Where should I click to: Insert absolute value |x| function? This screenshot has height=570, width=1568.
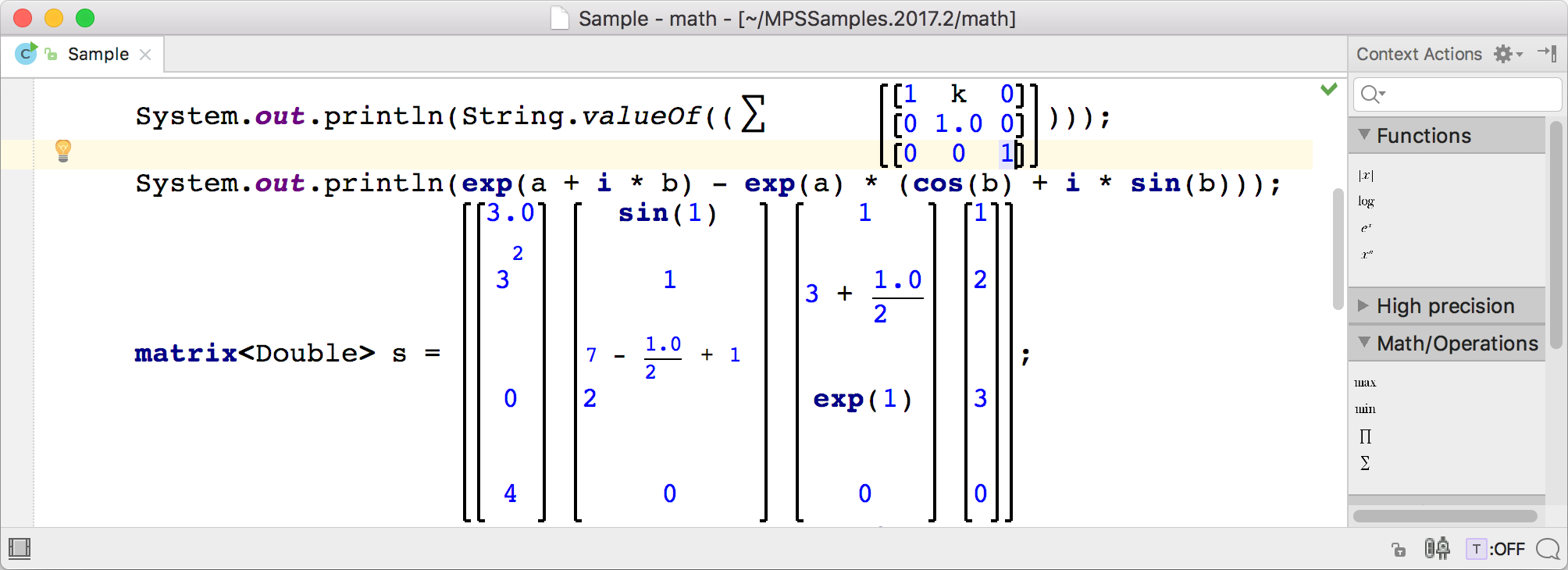(x=1366, y=176)
